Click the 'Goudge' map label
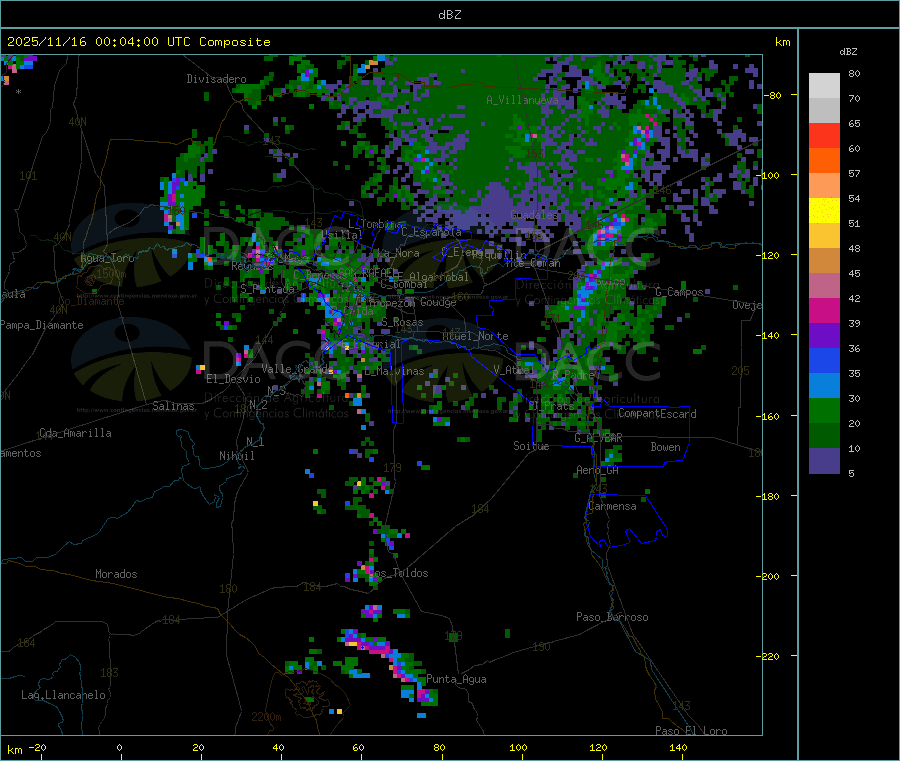 438,302
